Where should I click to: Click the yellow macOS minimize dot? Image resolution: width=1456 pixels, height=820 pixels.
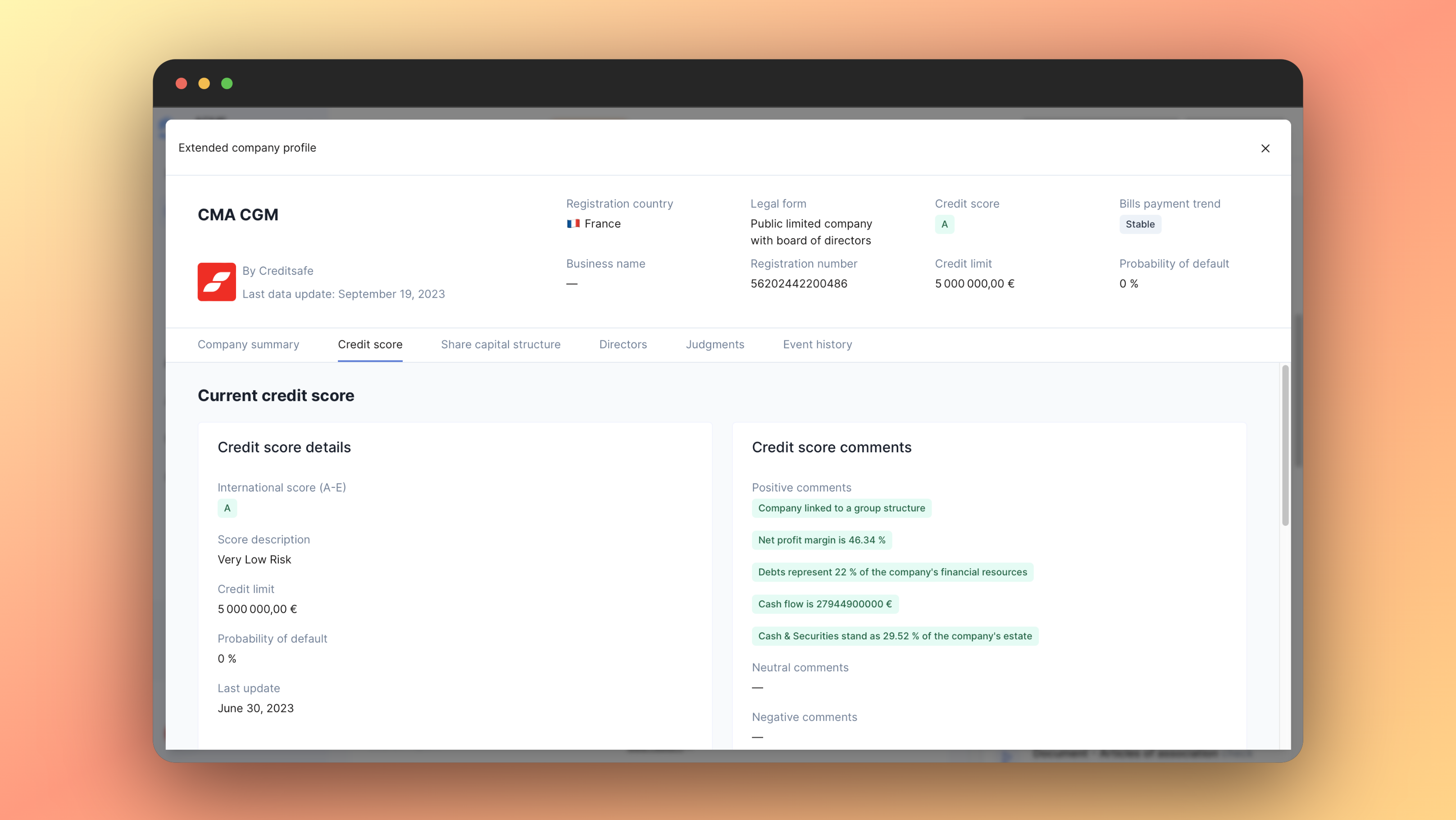pyautogui.click(x=204, y=84)
